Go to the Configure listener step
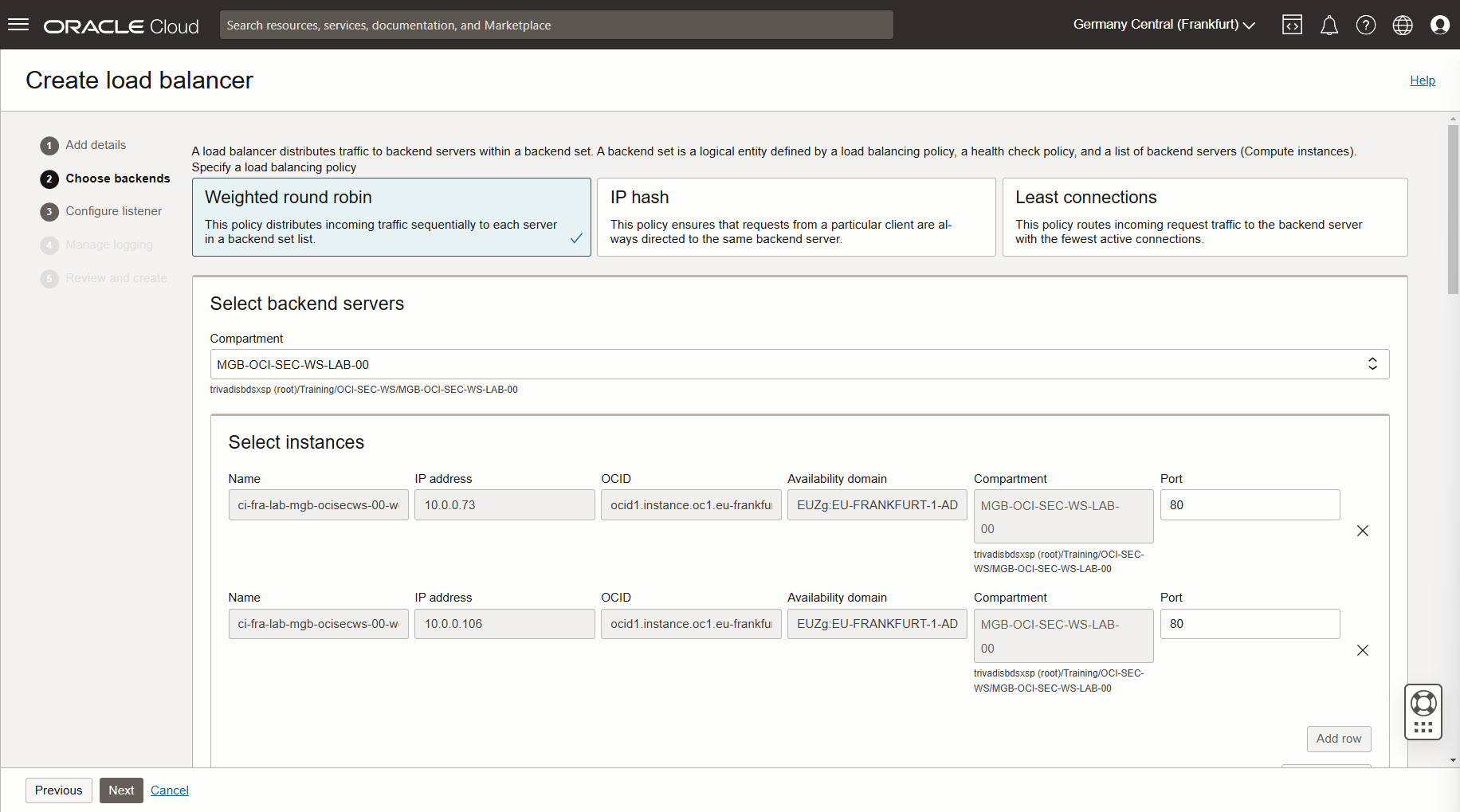This screenshot has width=1460, height=812. [x=101, y=211]
